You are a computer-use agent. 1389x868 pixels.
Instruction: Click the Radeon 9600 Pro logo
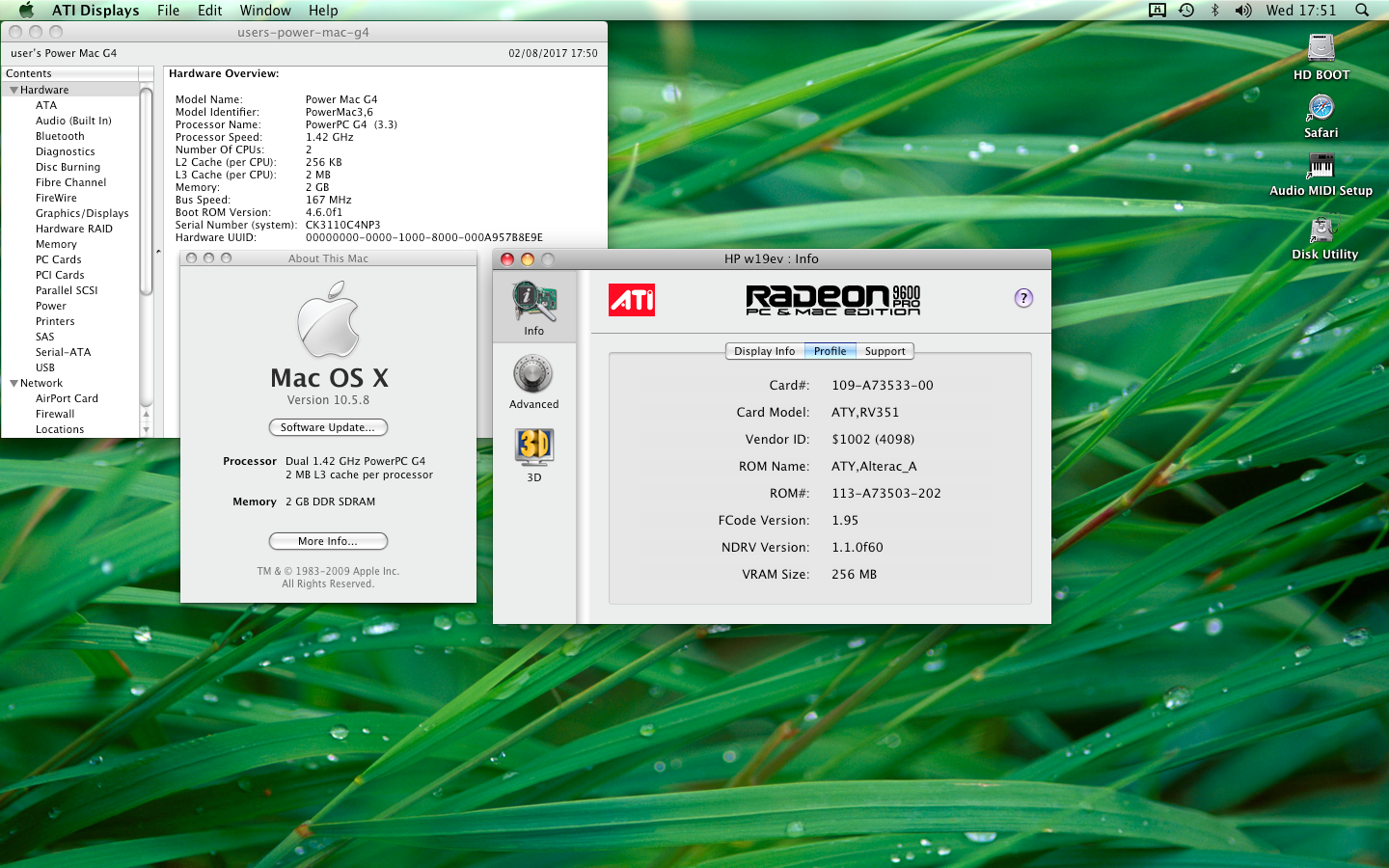click(x=832, y=300)
